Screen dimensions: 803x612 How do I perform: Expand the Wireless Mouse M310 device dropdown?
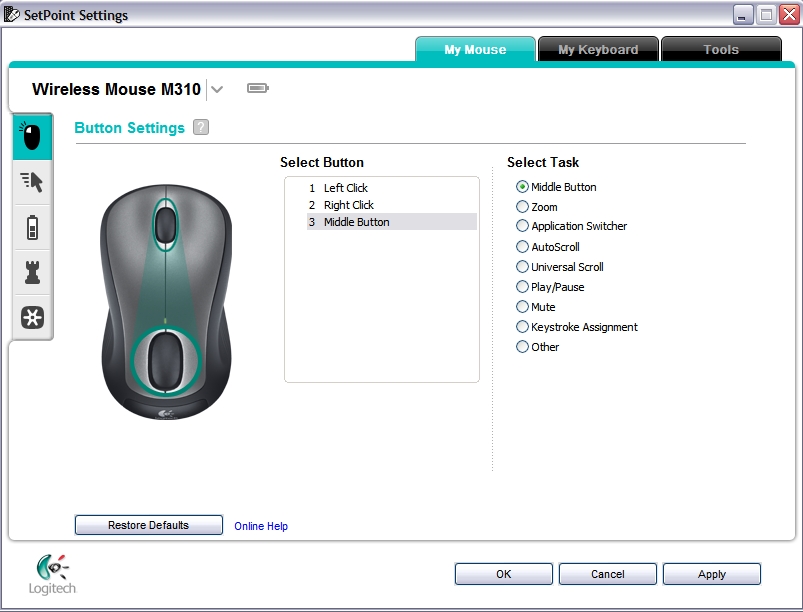pyautogui.click(x=217, y=90)
